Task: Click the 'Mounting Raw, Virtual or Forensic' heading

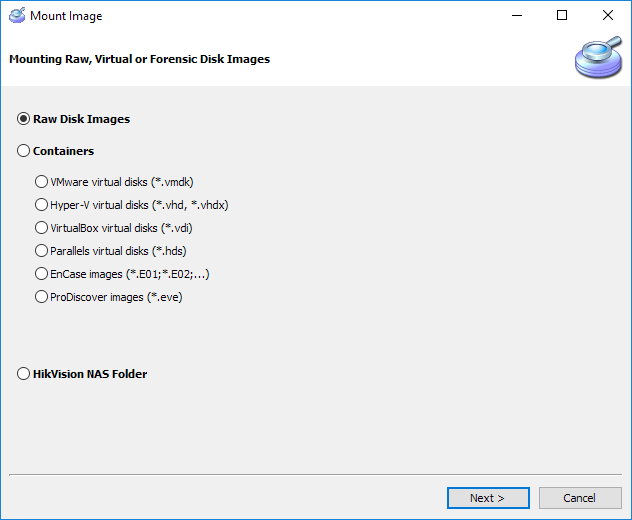Action: pyautogui.click(x=139, y=59)
